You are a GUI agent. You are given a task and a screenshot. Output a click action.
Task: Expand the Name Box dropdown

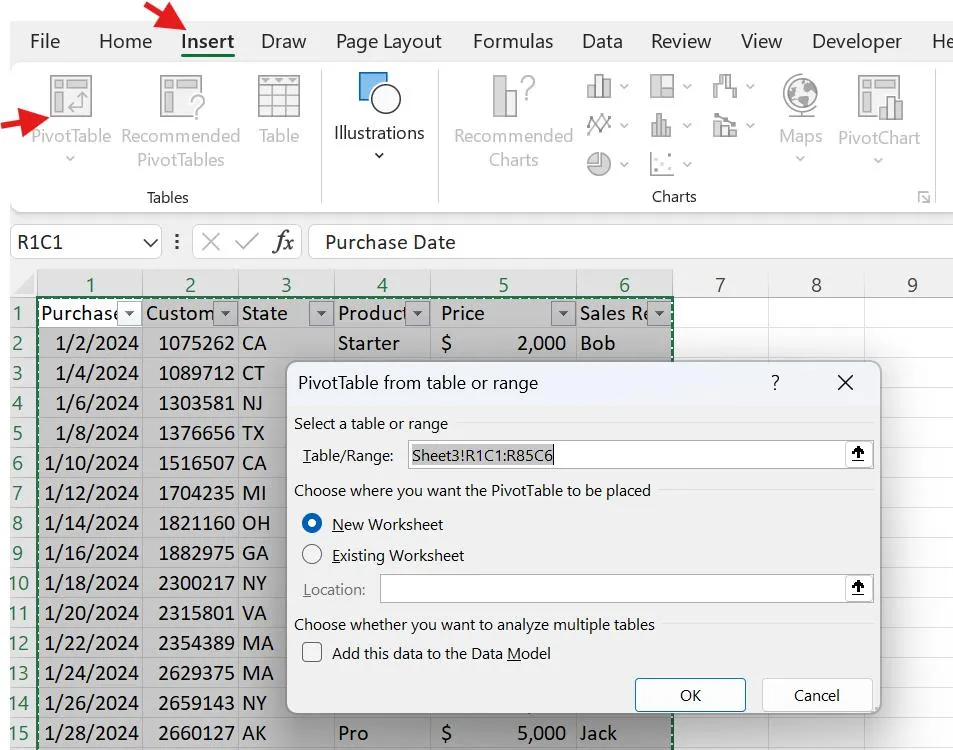pos(150,243)
